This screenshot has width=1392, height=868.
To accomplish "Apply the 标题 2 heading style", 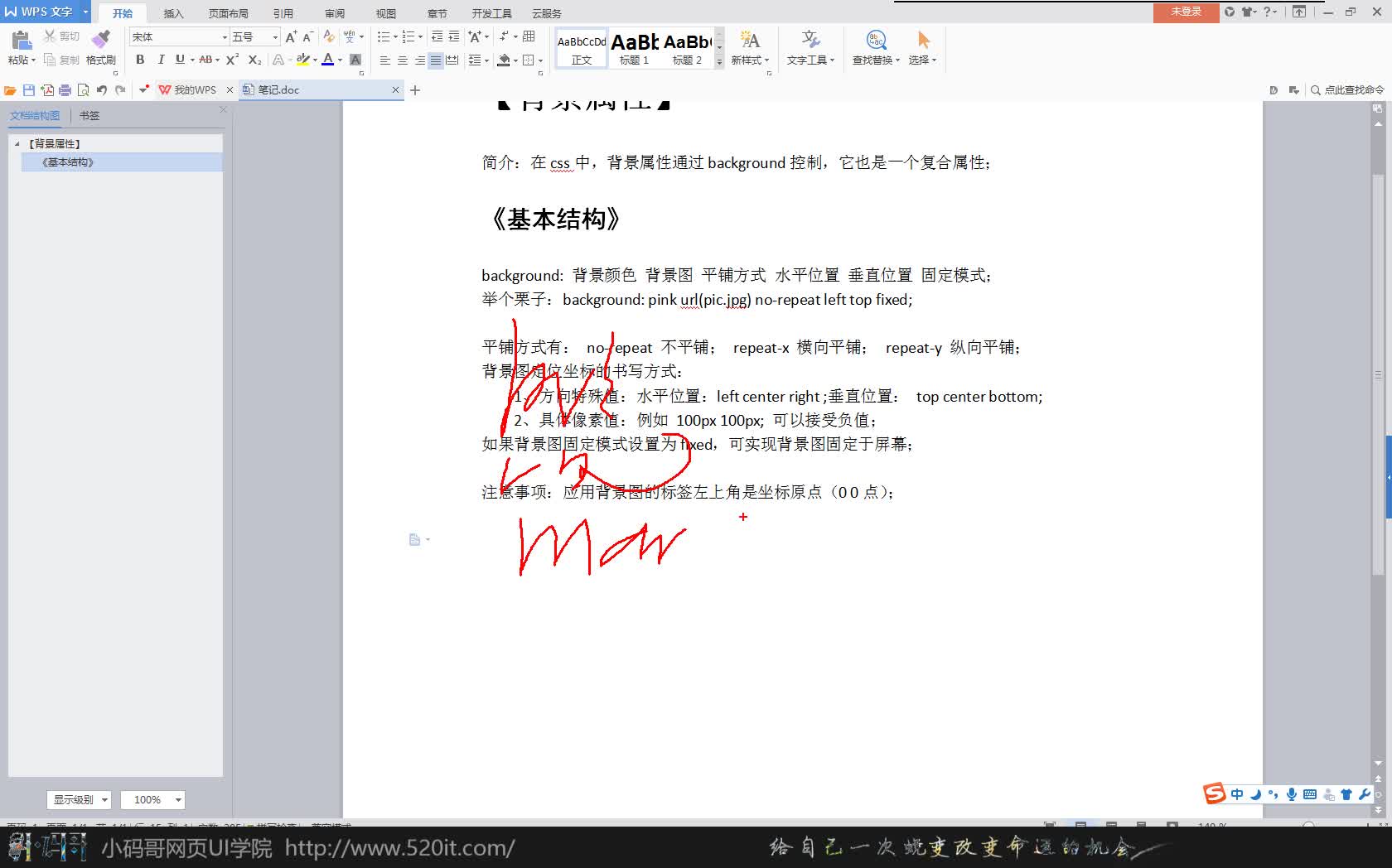I will pos(687,48).
